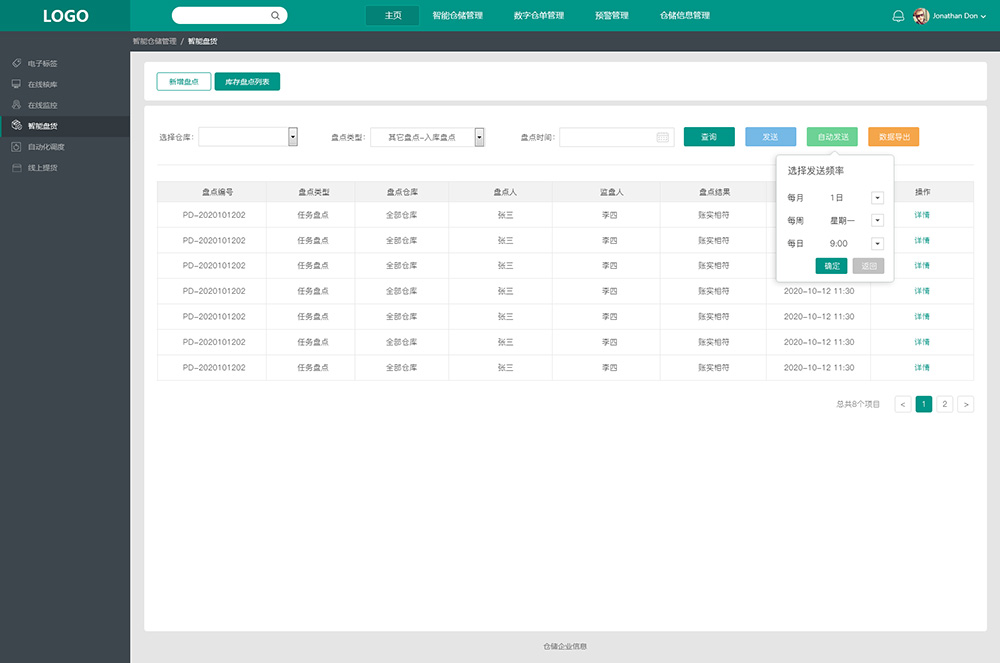The width and height of the screenshot is (1000, 663).
Task: Expand the 盘点类型 dropdown arrow
Action: point(479,136)
